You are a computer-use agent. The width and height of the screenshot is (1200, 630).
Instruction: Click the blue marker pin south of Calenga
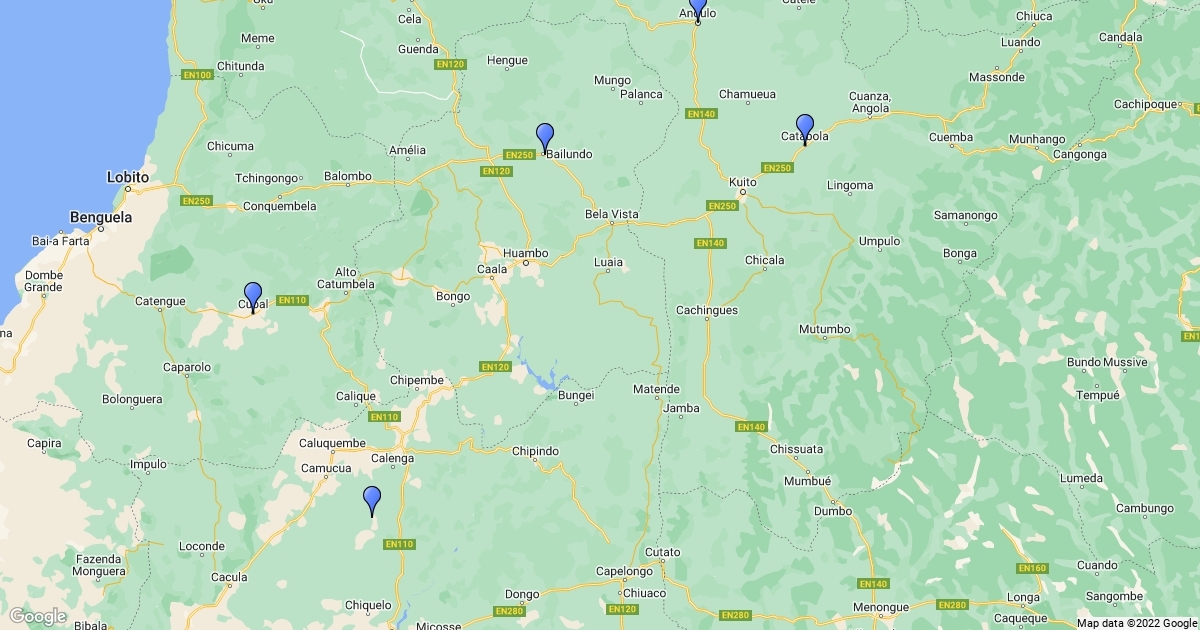[372, 501]
